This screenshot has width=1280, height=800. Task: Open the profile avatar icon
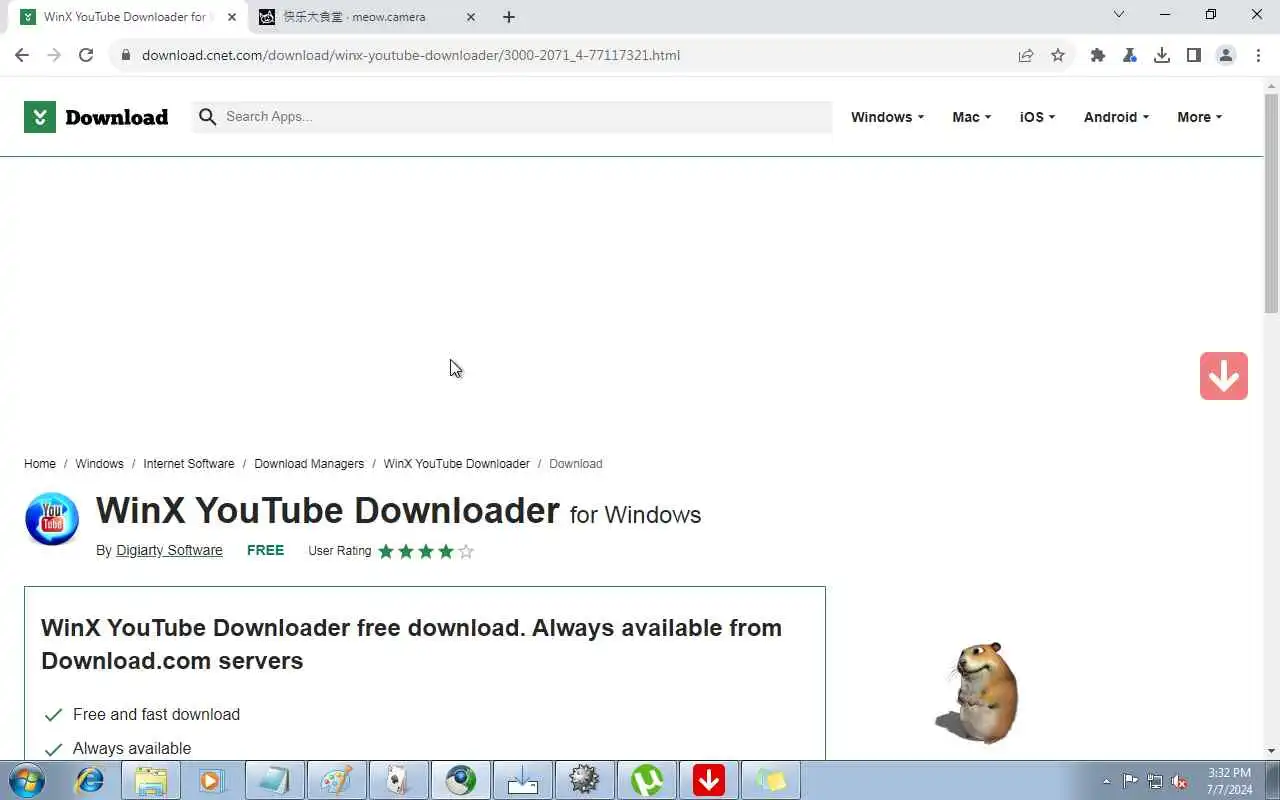click(1226, 55)
